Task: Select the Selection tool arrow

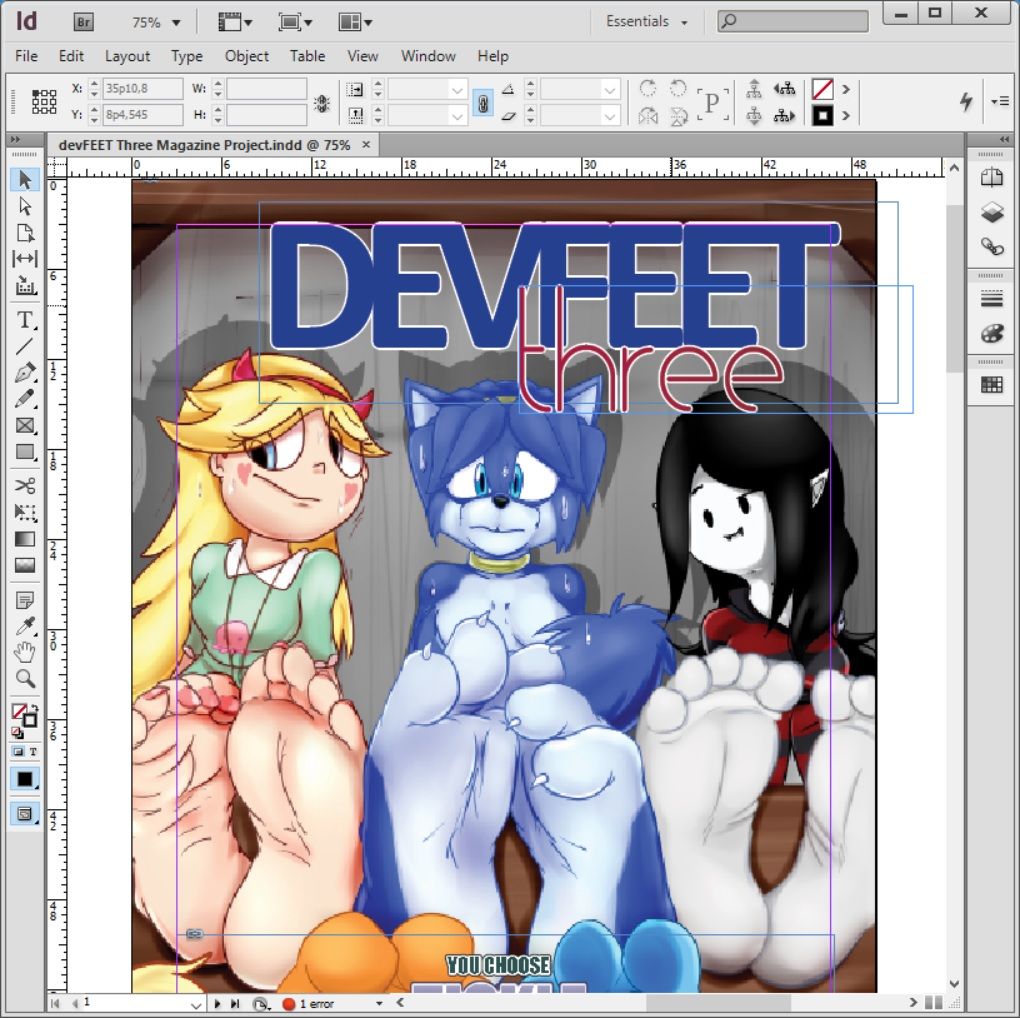Action: [25, 180]
